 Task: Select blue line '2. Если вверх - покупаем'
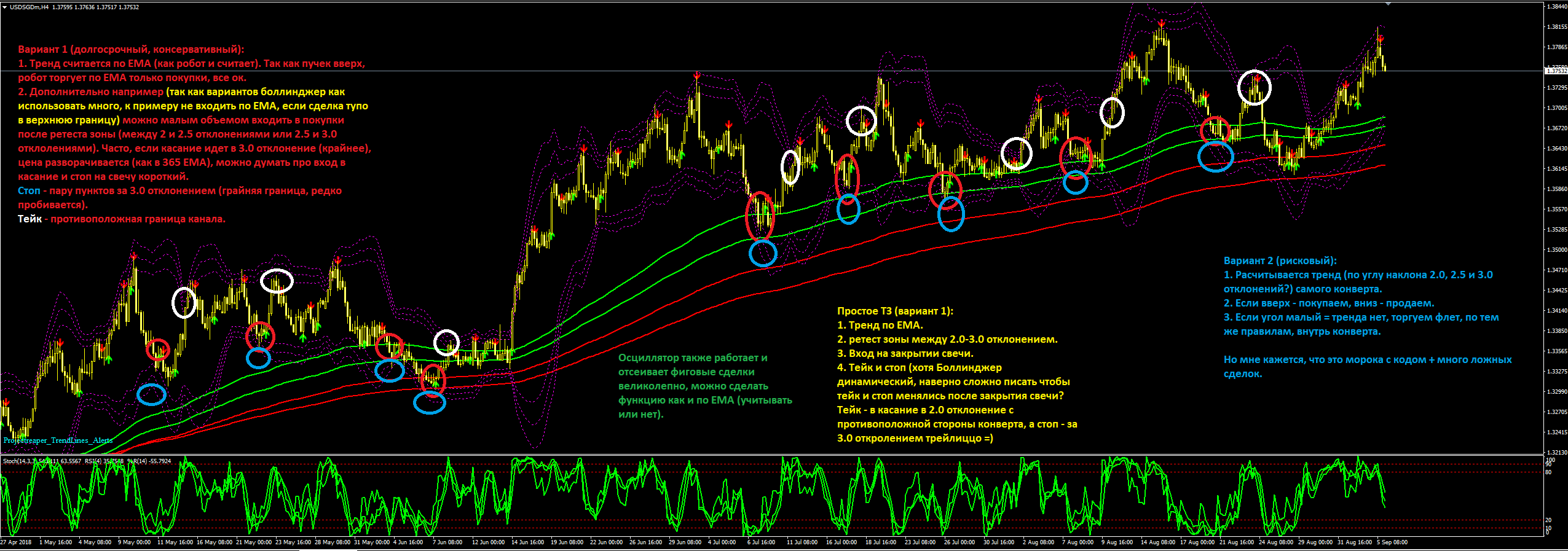click(1329, 303)
